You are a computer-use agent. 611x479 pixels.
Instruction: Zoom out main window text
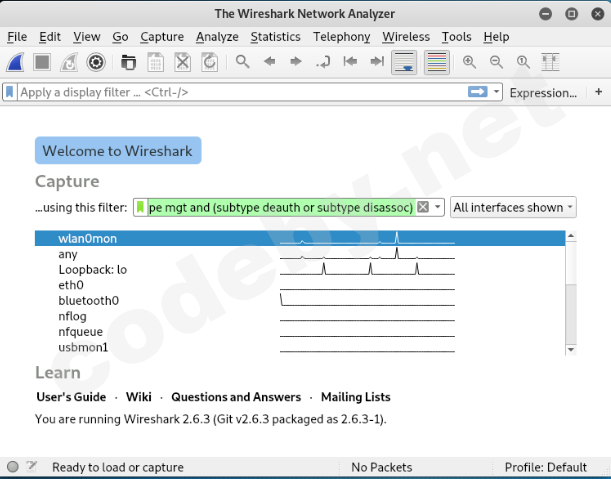click(496, 62)
